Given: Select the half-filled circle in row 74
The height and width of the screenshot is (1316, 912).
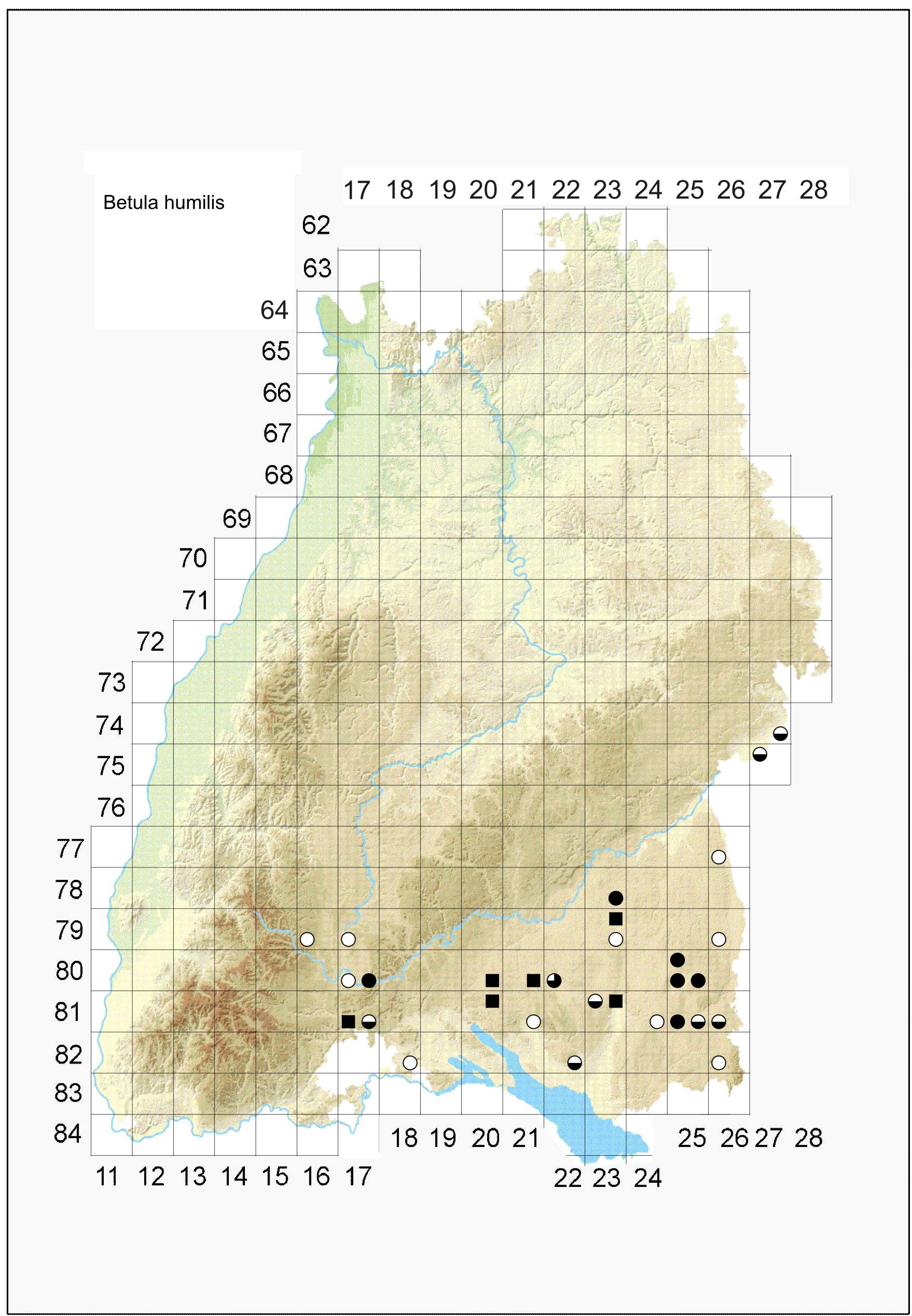Looking at the screenshot, I should pyautogui.click(x=780, y=734).
